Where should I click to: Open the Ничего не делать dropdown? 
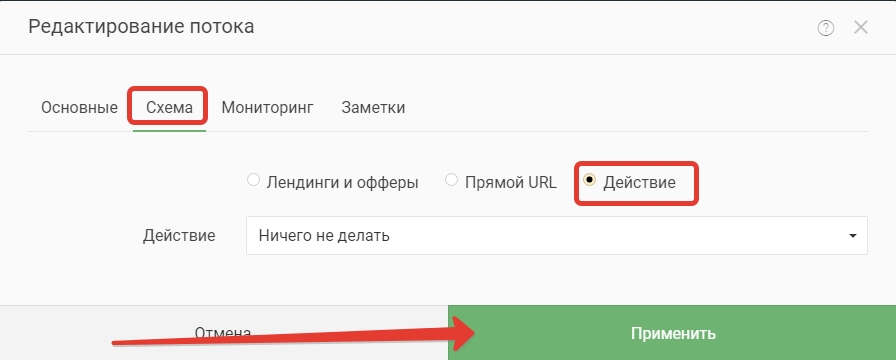point(557,235)
